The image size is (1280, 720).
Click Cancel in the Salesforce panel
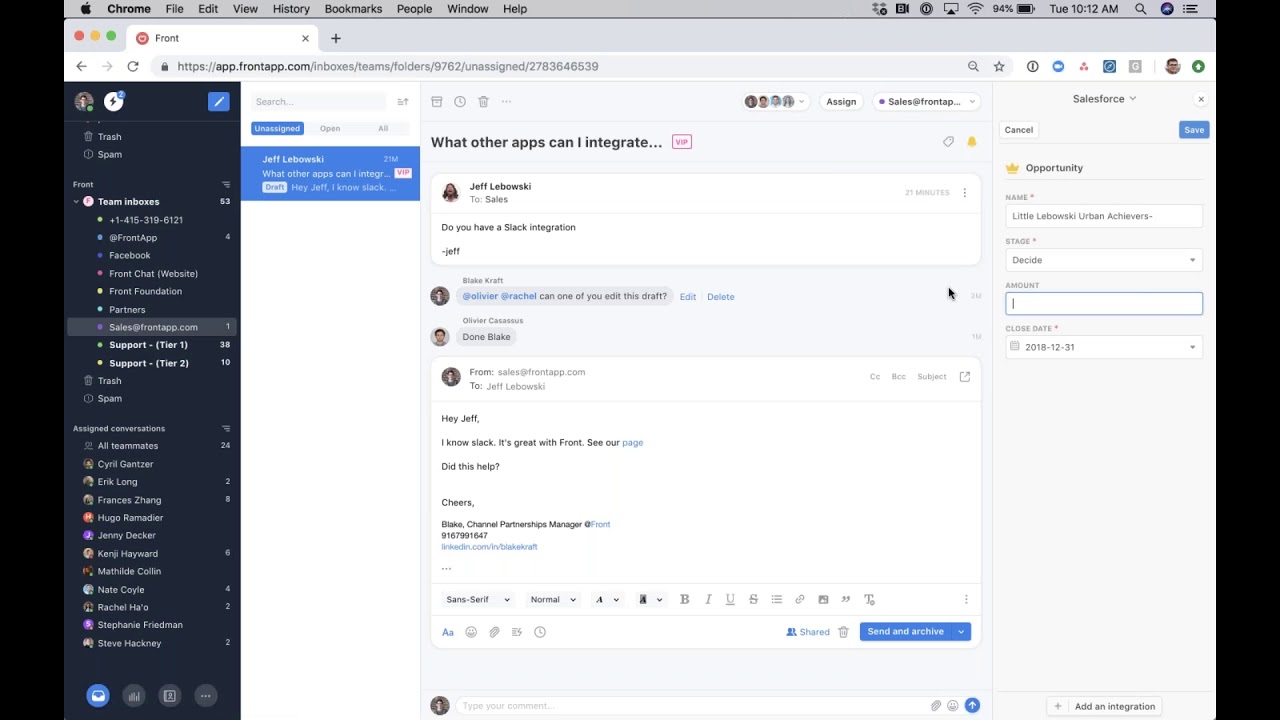coord(1019,130)
